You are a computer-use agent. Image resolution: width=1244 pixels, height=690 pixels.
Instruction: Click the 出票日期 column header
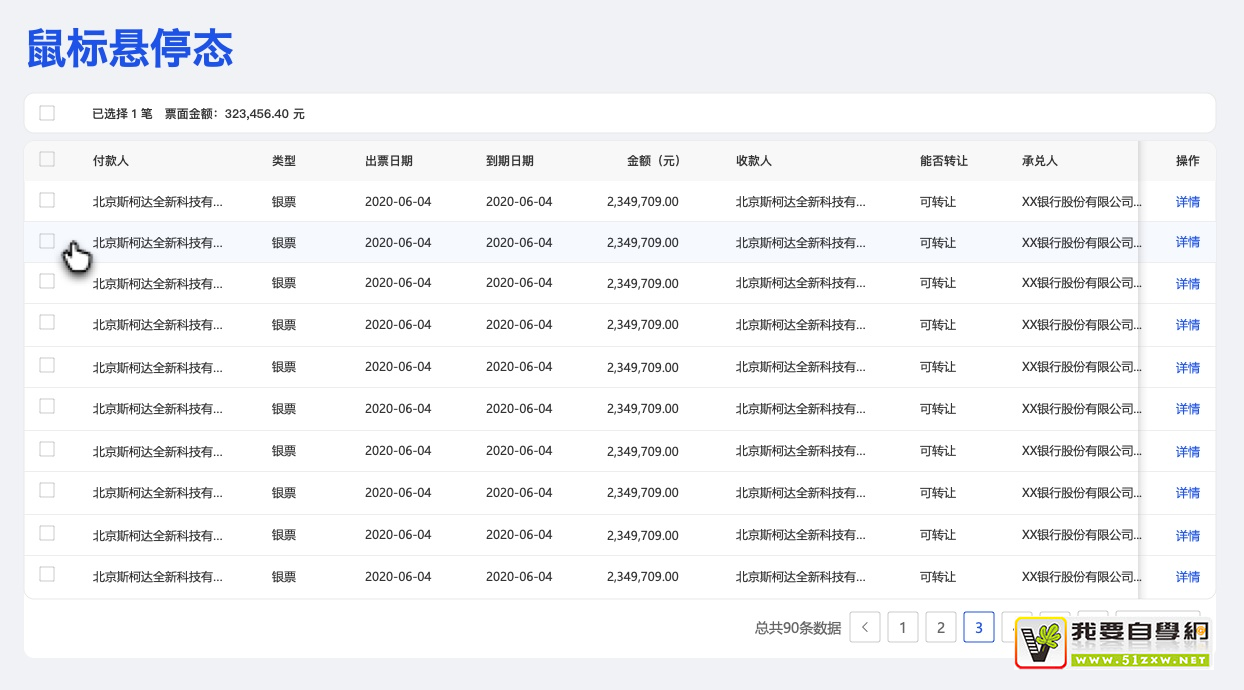pyautogui.click(x=389, y=161)
